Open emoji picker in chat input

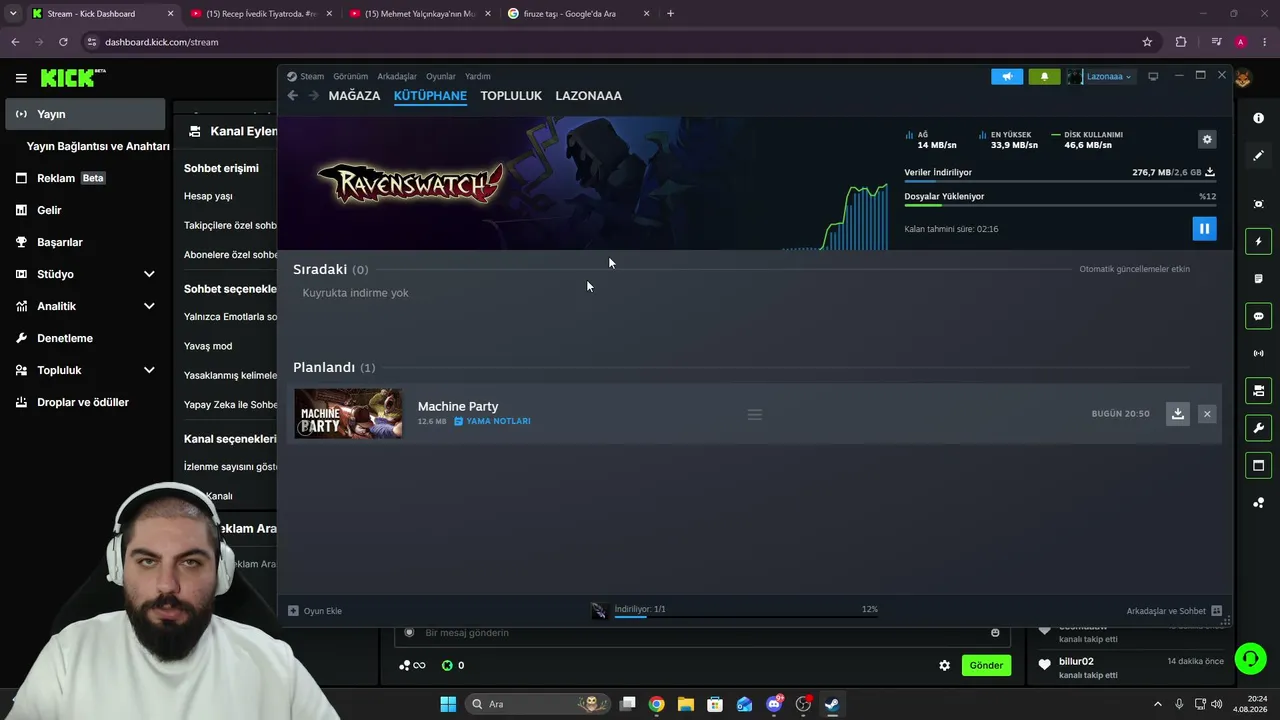995,633
